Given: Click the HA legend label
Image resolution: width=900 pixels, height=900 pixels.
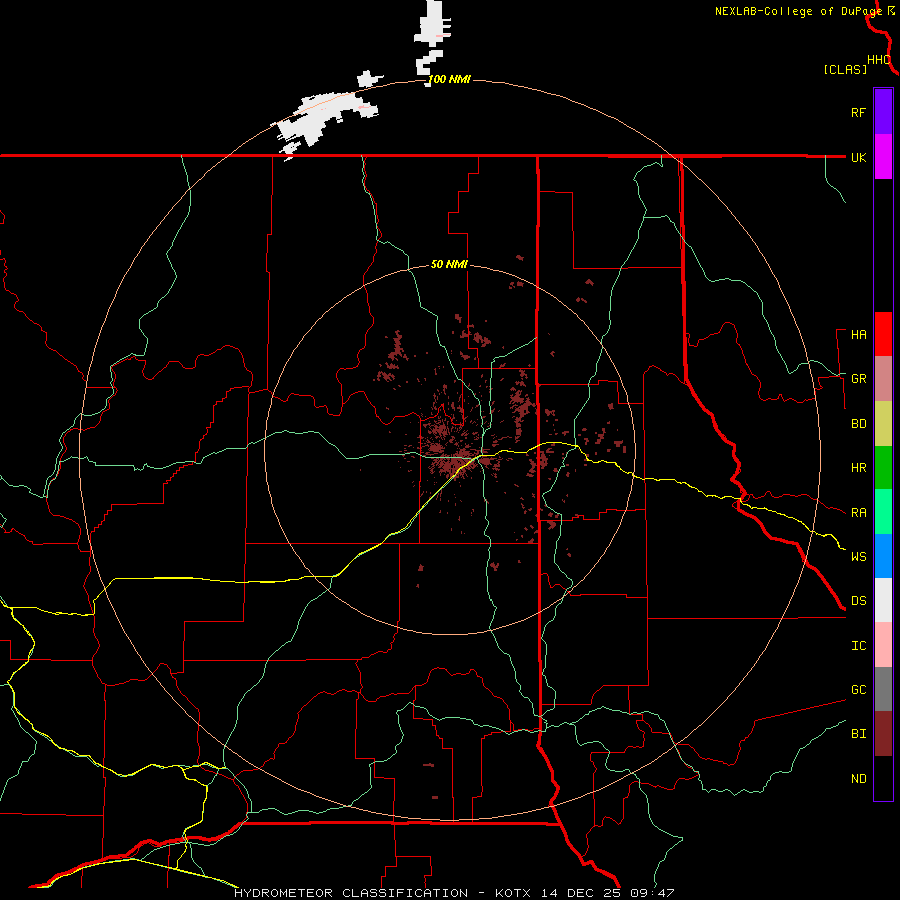Looking at the screenshot, I should [858, 334].
